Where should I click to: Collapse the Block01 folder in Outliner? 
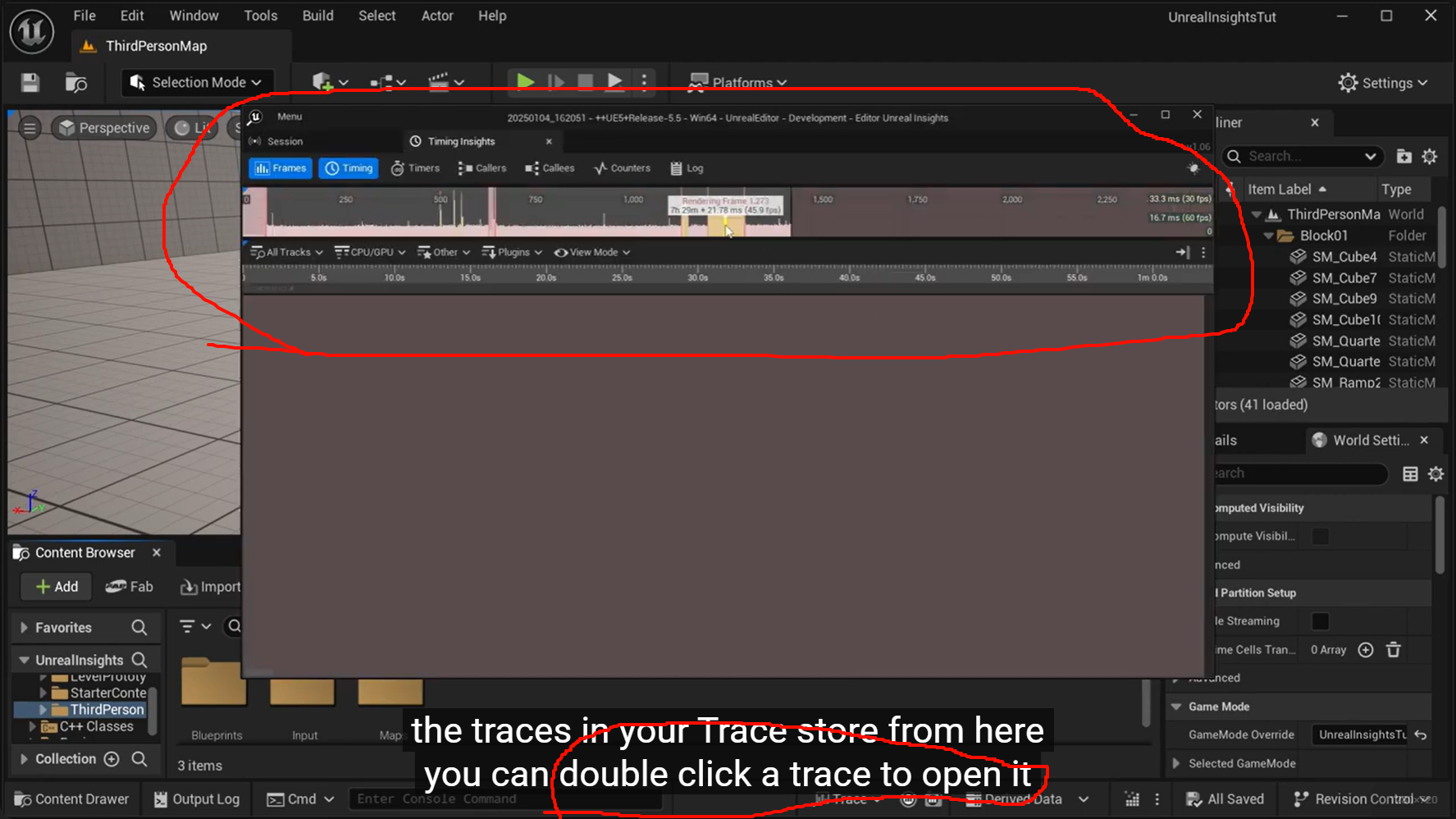(1269, 236)
